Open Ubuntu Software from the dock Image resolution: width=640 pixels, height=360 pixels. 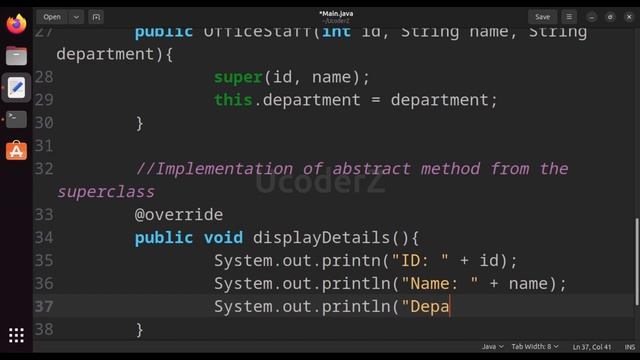[16, 150]
